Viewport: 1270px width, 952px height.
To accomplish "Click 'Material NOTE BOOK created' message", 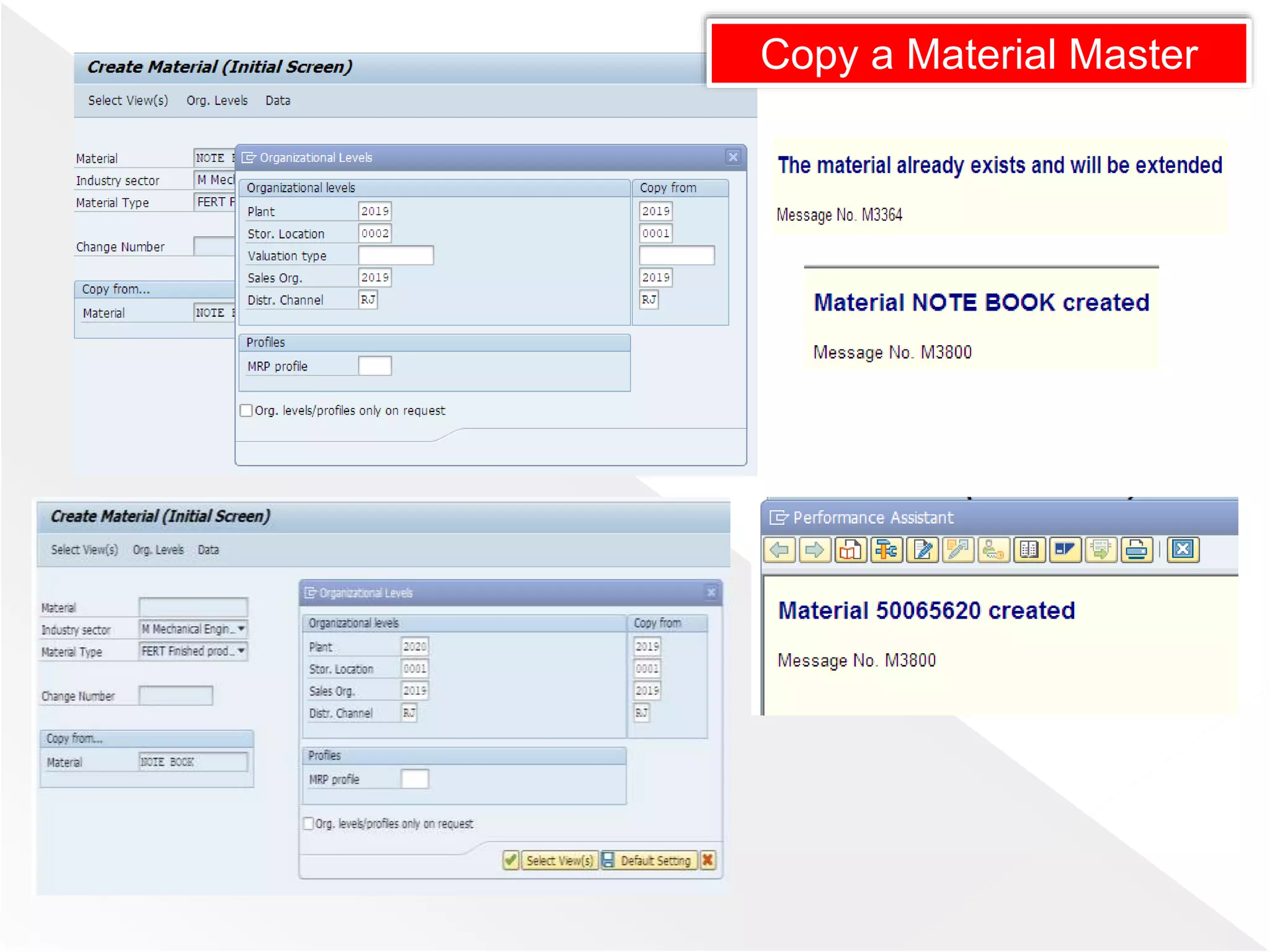I will [x=982, y=302].
